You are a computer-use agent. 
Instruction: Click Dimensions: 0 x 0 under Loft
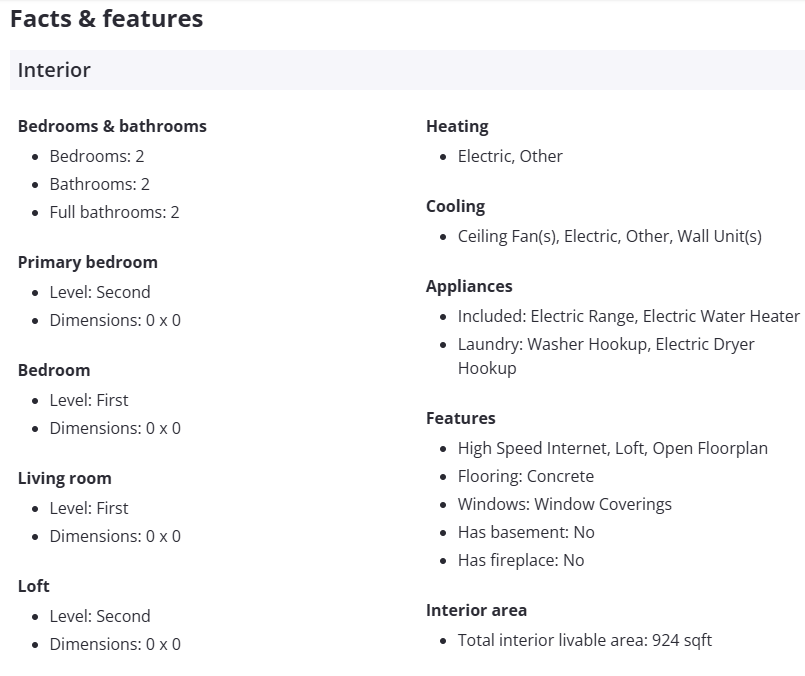coord(115,644)
